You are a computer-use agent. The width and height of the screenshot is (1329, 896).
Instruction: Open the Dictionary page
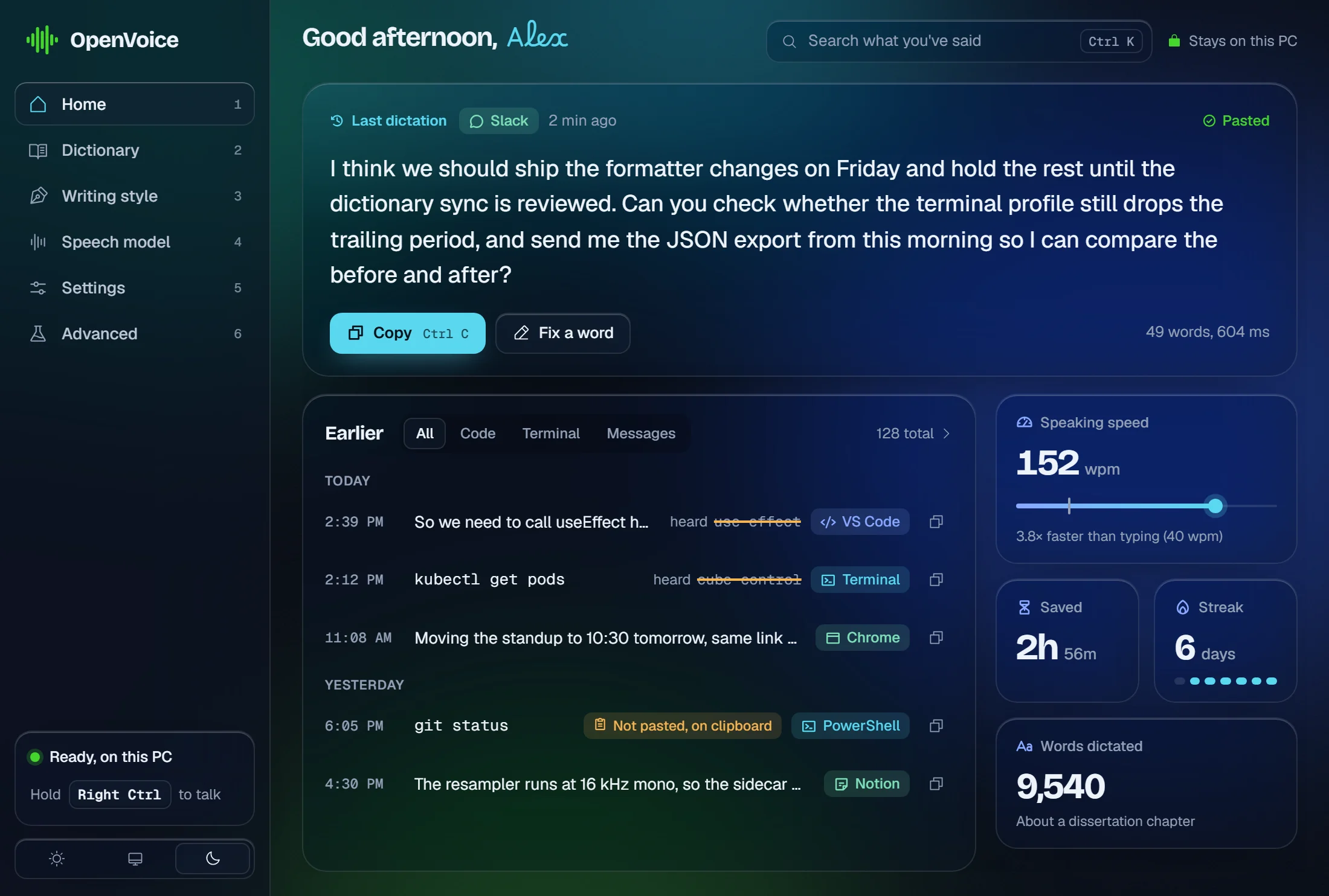click(135, 150)
